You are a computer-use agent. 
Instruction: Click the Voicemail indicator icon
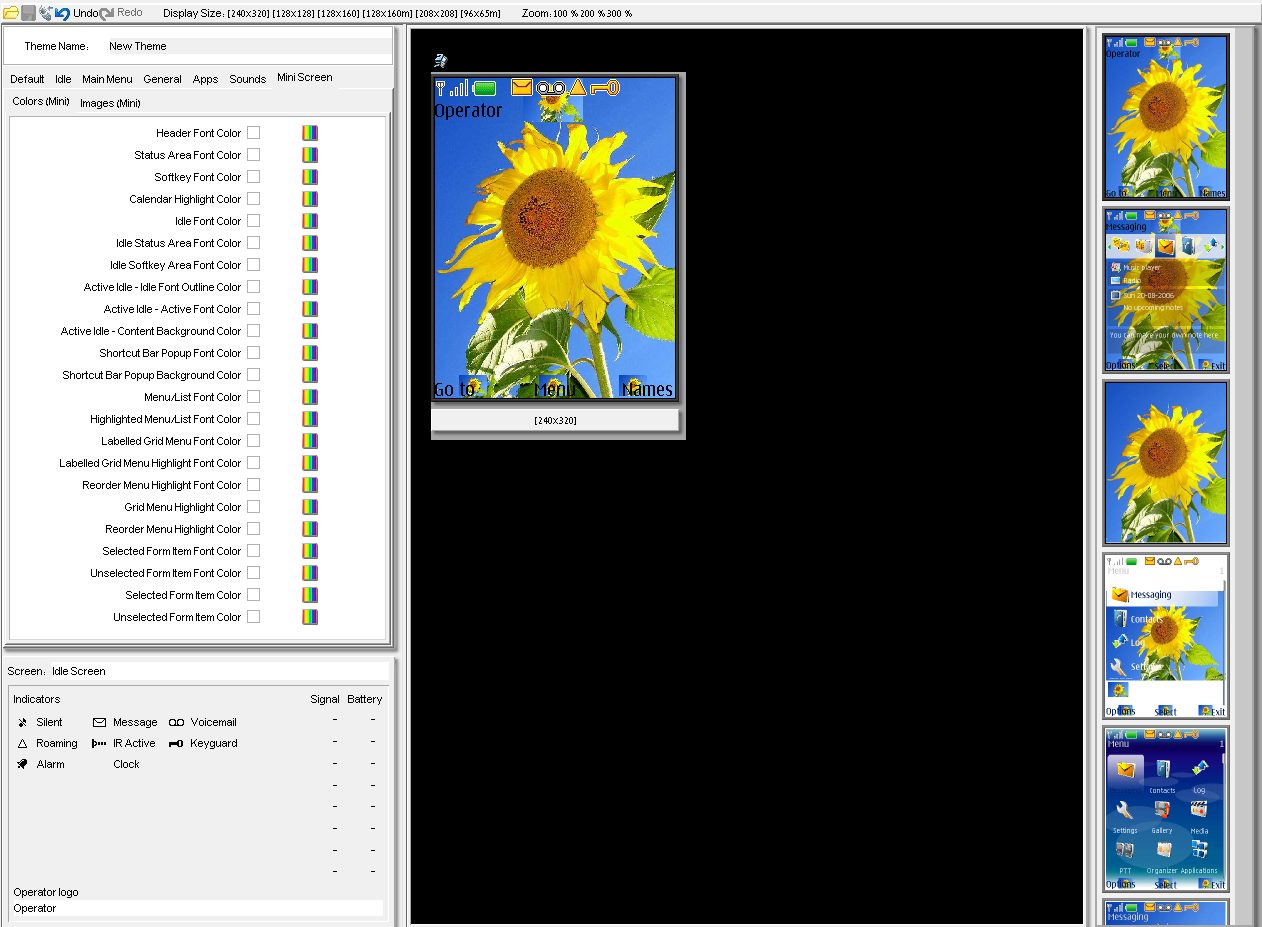176,722
